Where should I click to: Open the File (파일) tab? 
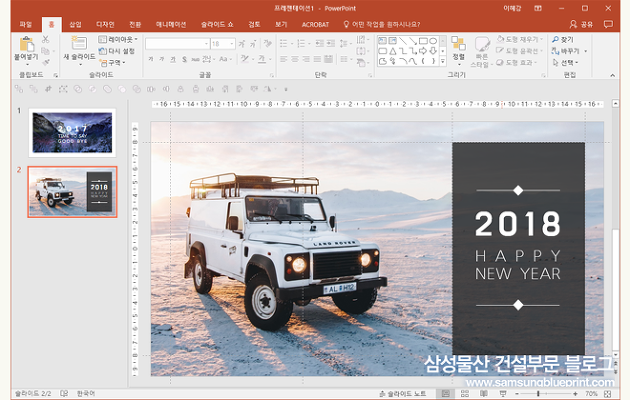click(x=26, y=24)
